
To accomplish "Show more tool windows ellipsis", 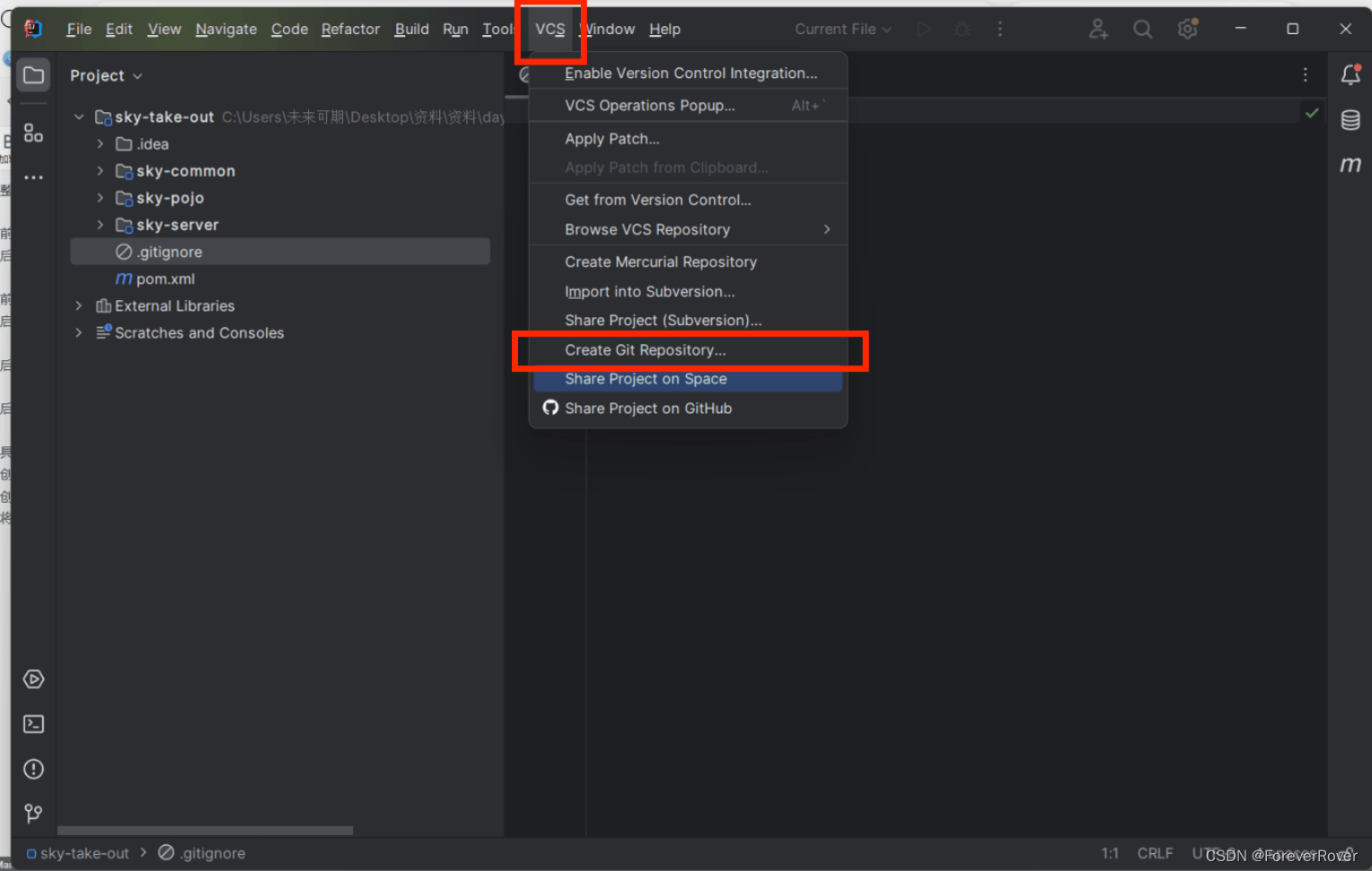I will (x=33, y=178).
